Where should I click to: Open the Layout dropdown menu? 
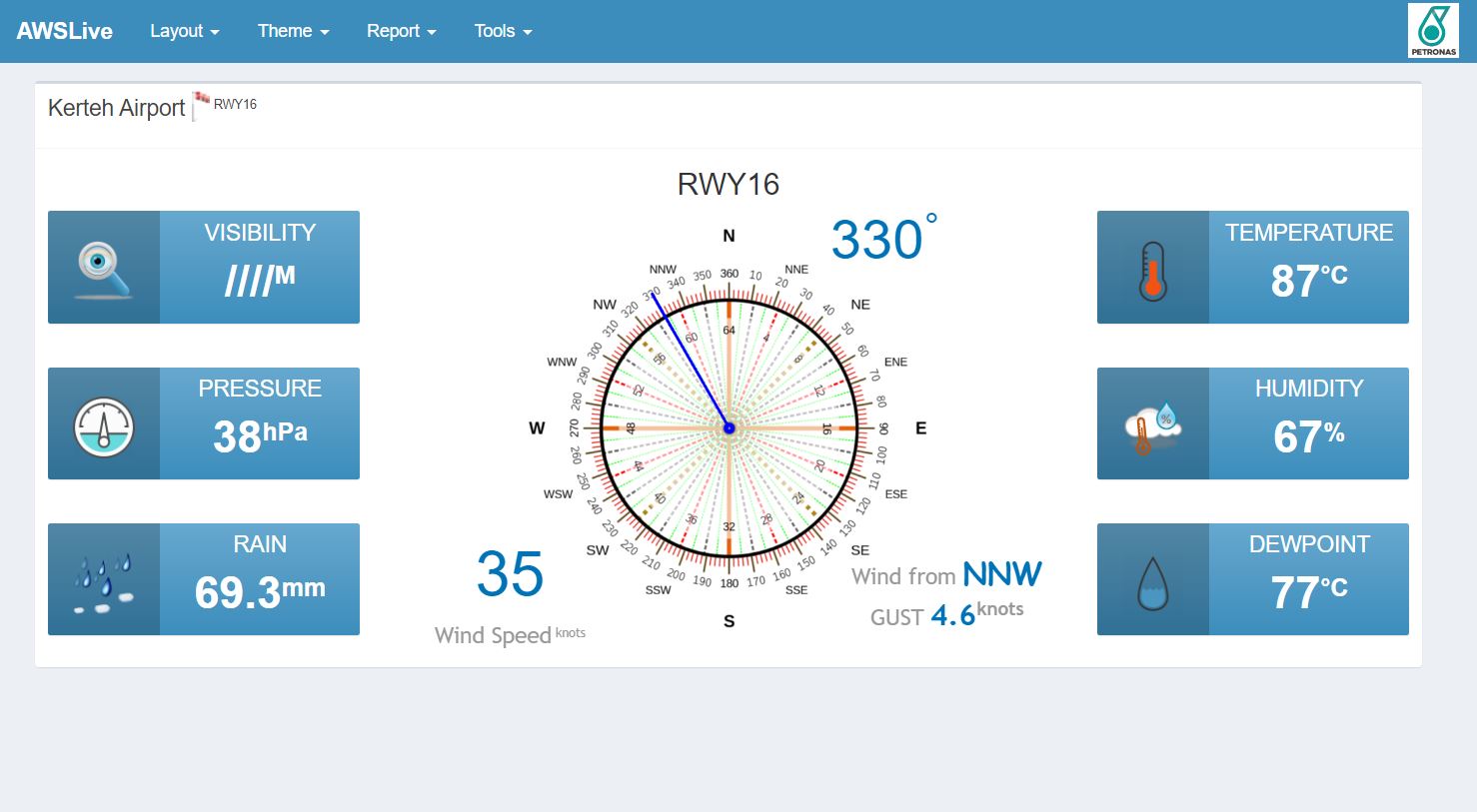tap(184, 31)
